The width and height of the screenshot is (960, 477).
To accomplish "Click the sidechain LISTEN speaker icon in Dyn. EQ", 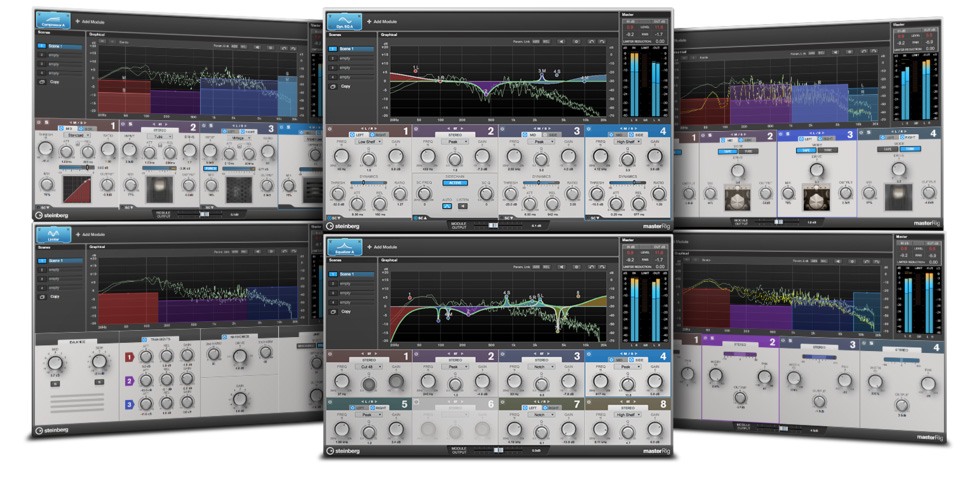I will tap(463, 207).
